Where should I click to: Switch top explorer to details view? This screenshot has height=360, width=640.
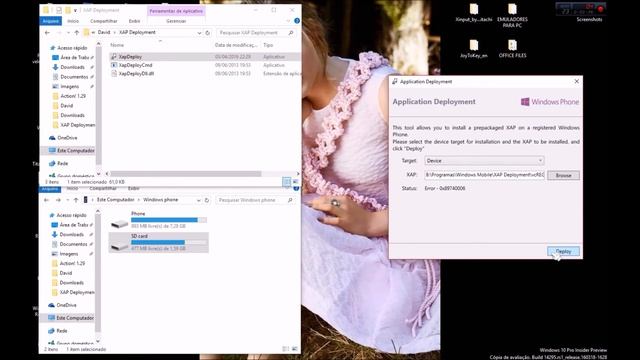coord(287,181)
